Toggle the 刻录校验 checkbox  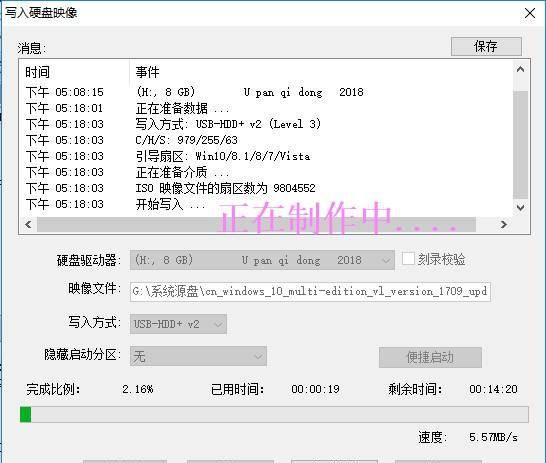pyautogui.click(x=408, y=259)
